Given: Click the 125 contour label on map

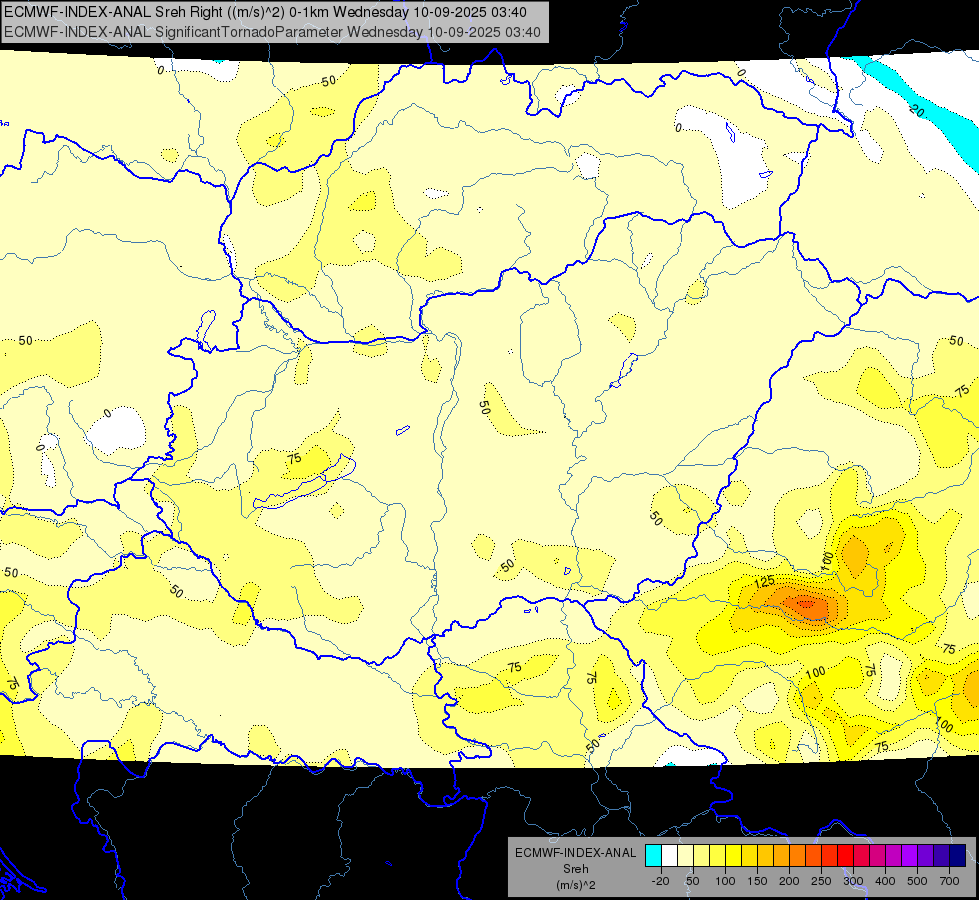Looking at the screenshot, I should (x=764, y=582).
